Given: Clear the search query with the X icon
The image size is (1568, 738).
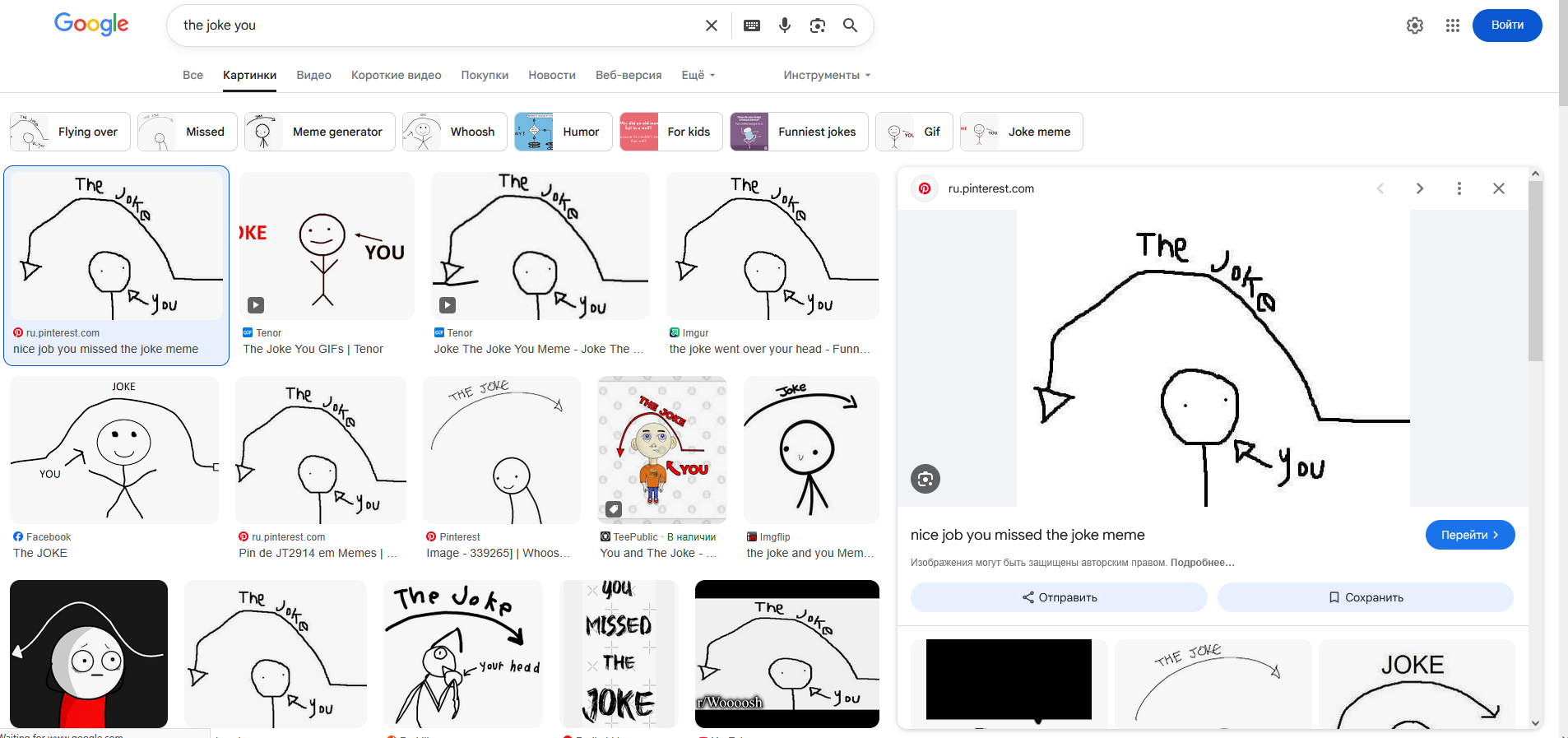Looking at the screenshot, I should (712, 26).
